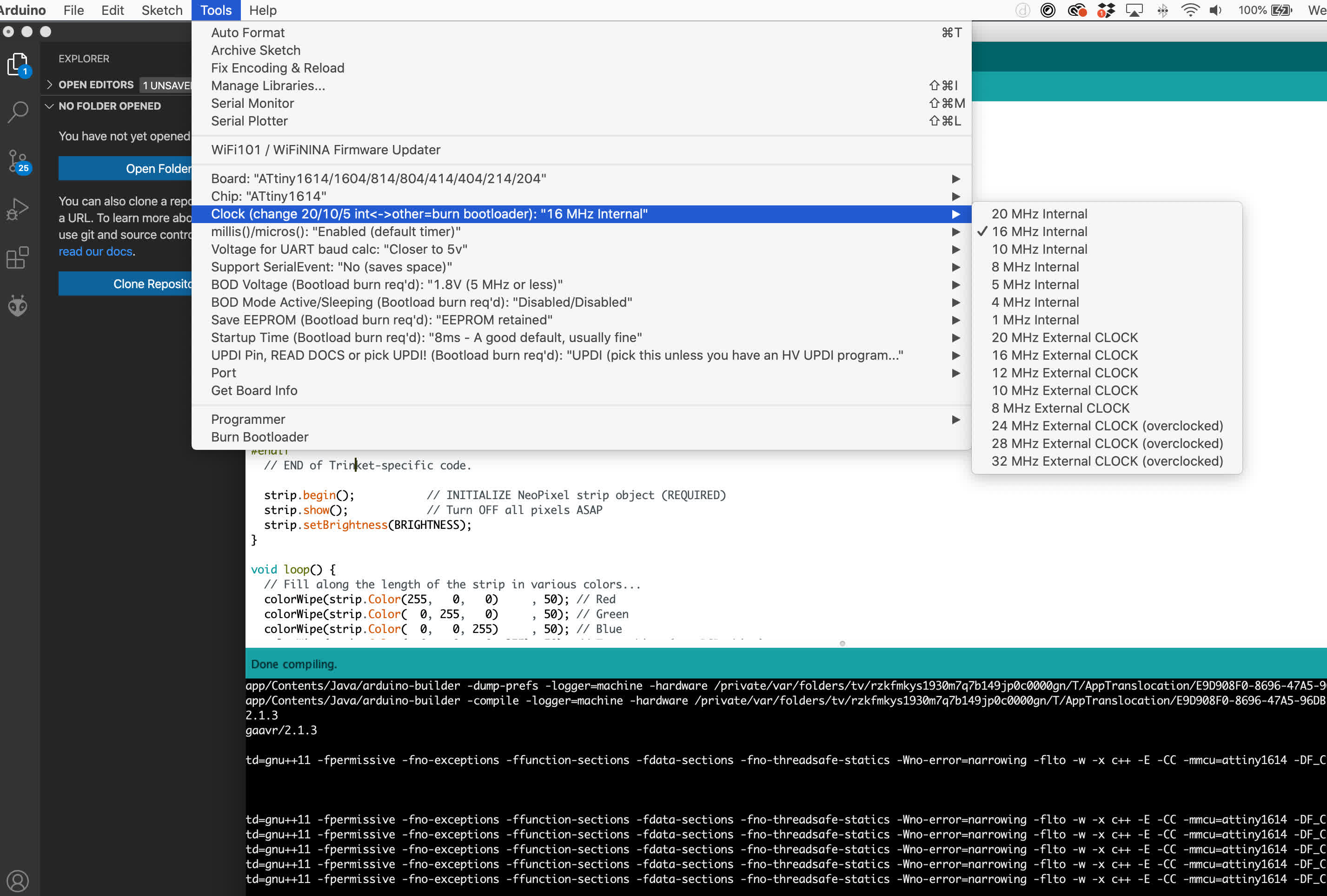The height and width of the screenshot is (896, 1327).
Task: Expand the Programmer submenu
Action: pyautogui.click(x=581, y=420)
